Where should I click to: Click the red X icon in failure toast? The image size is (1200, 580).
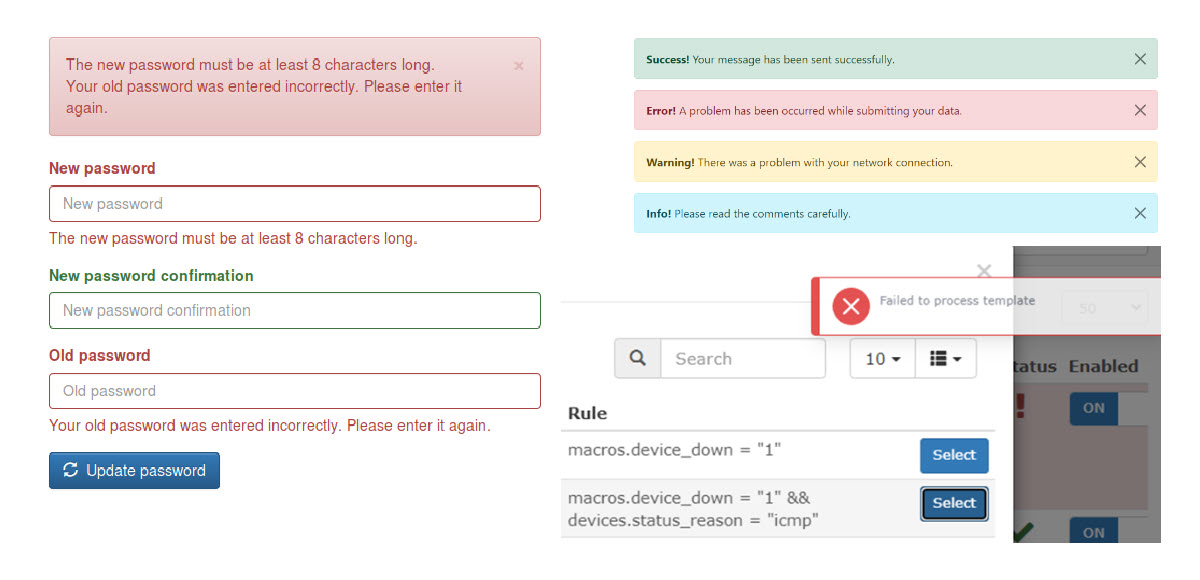pos(851,306)
